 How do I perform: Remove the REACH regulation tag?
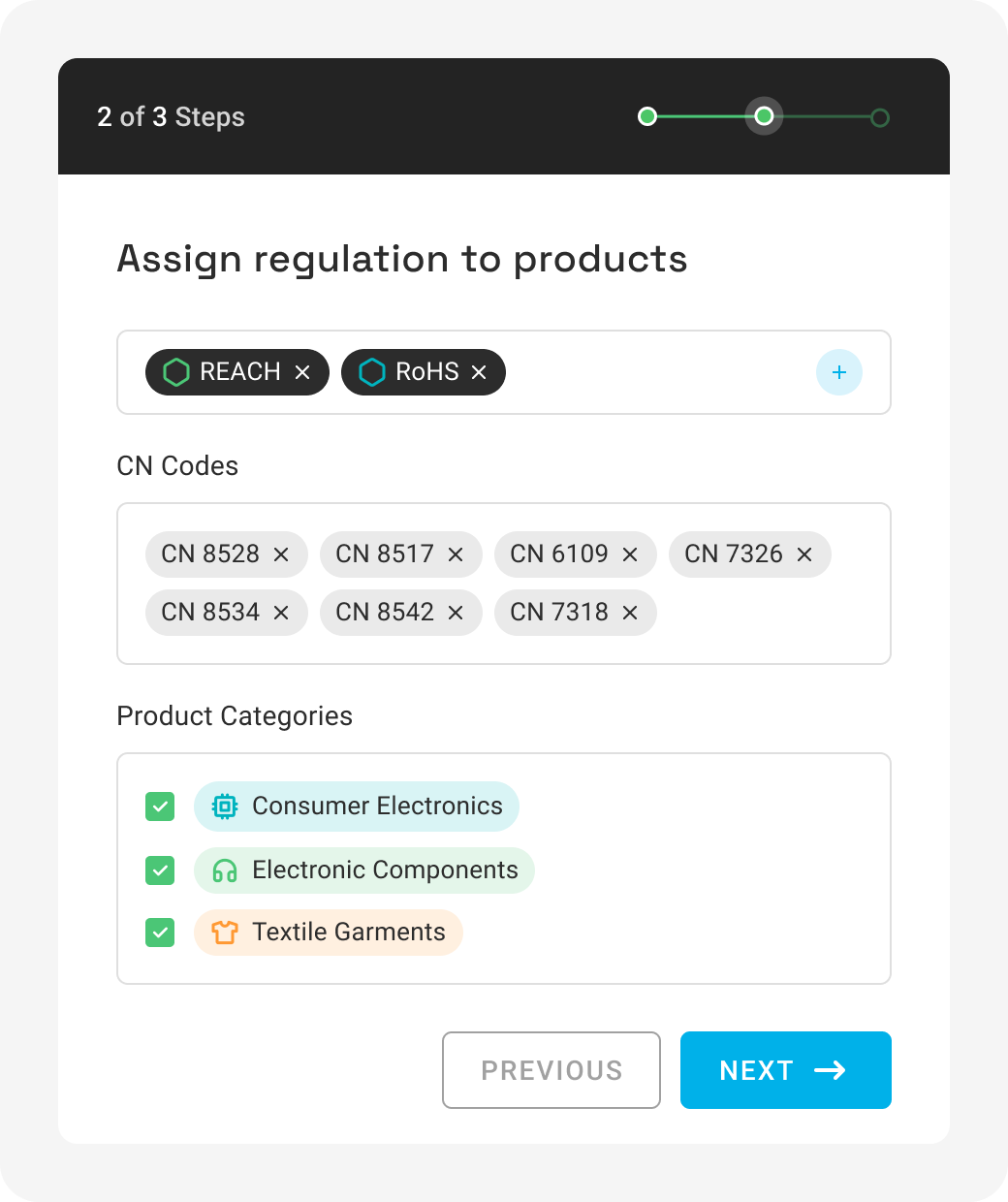302,372
